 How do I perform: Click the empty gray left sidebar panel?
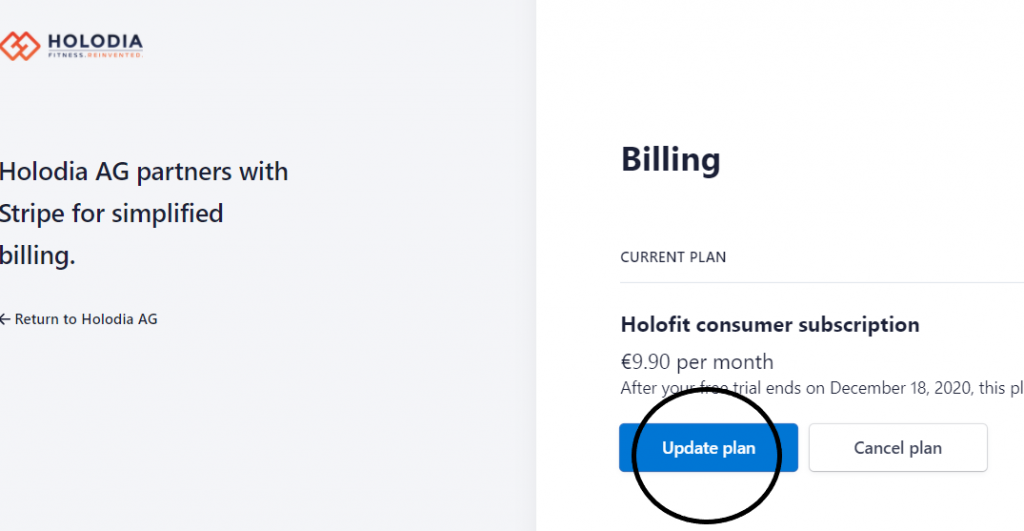pyautogui.click(x=268, y=425)
